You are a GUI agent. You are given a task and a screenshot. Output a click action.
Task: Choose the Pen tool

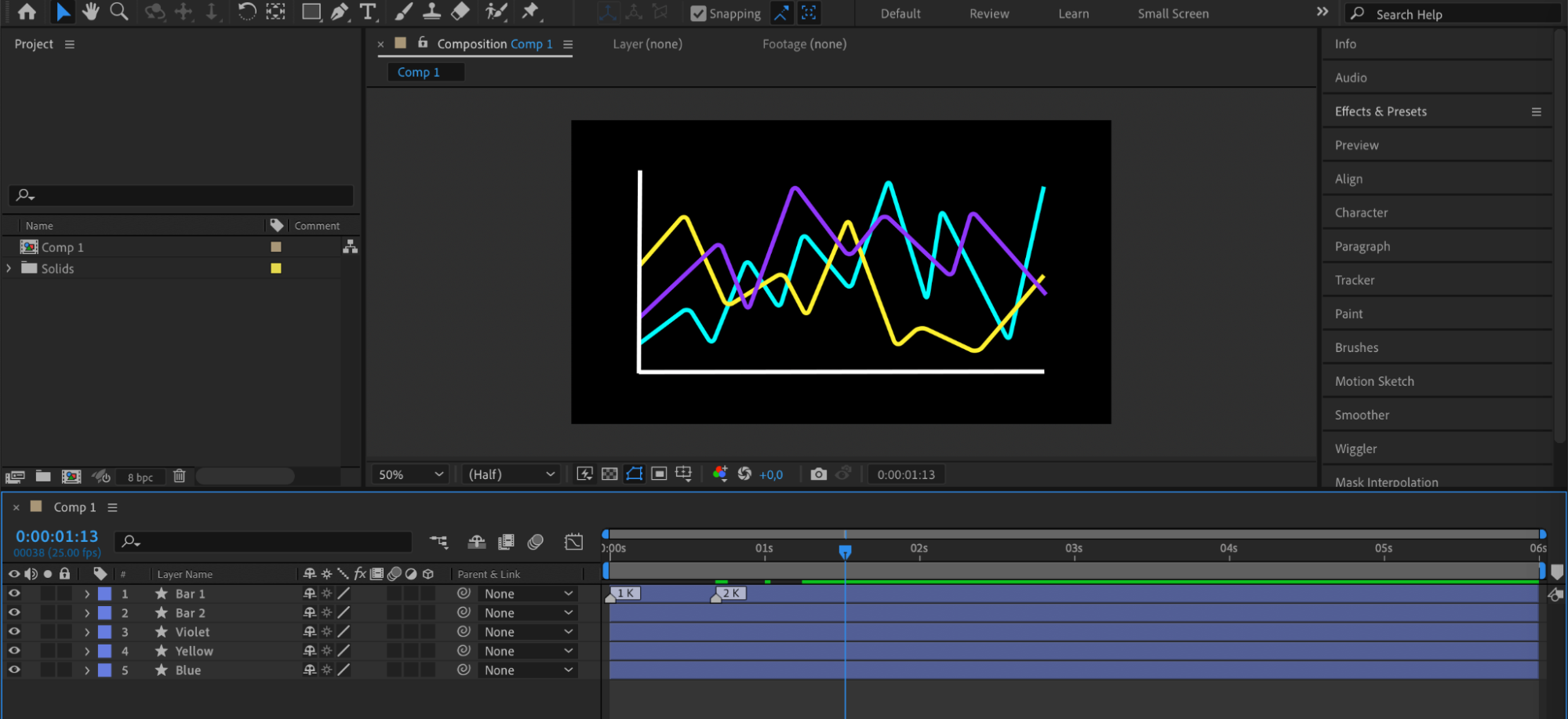[340, 12]
